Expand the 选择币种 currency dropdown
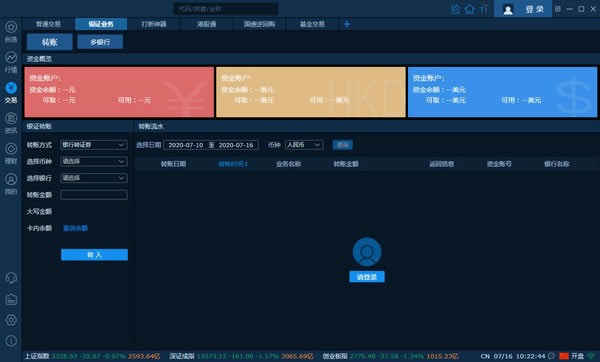This screenshot has width=600, height=362. coord(94,161)
